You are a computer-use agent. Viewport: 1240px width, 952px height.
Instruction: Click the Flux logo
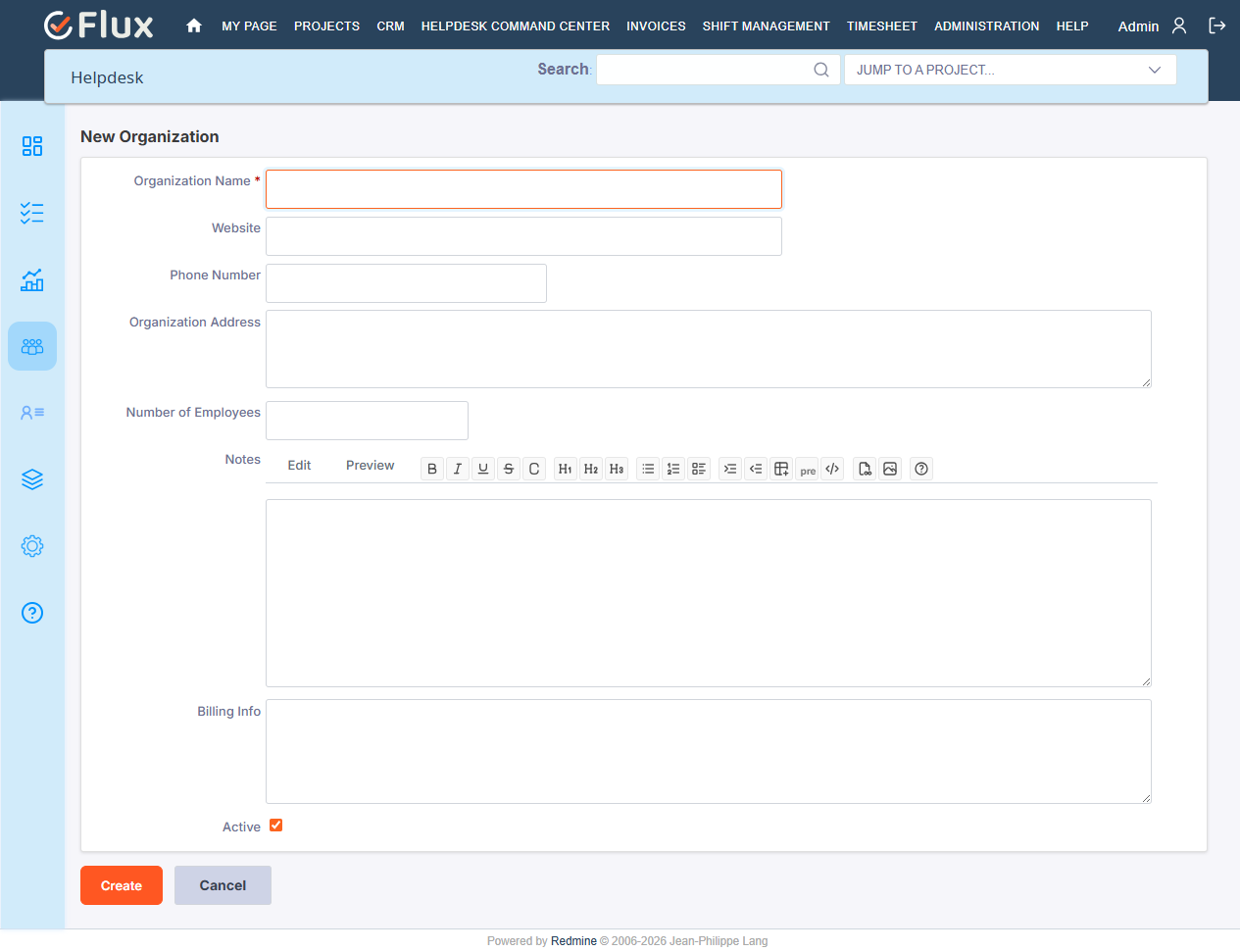99,25
